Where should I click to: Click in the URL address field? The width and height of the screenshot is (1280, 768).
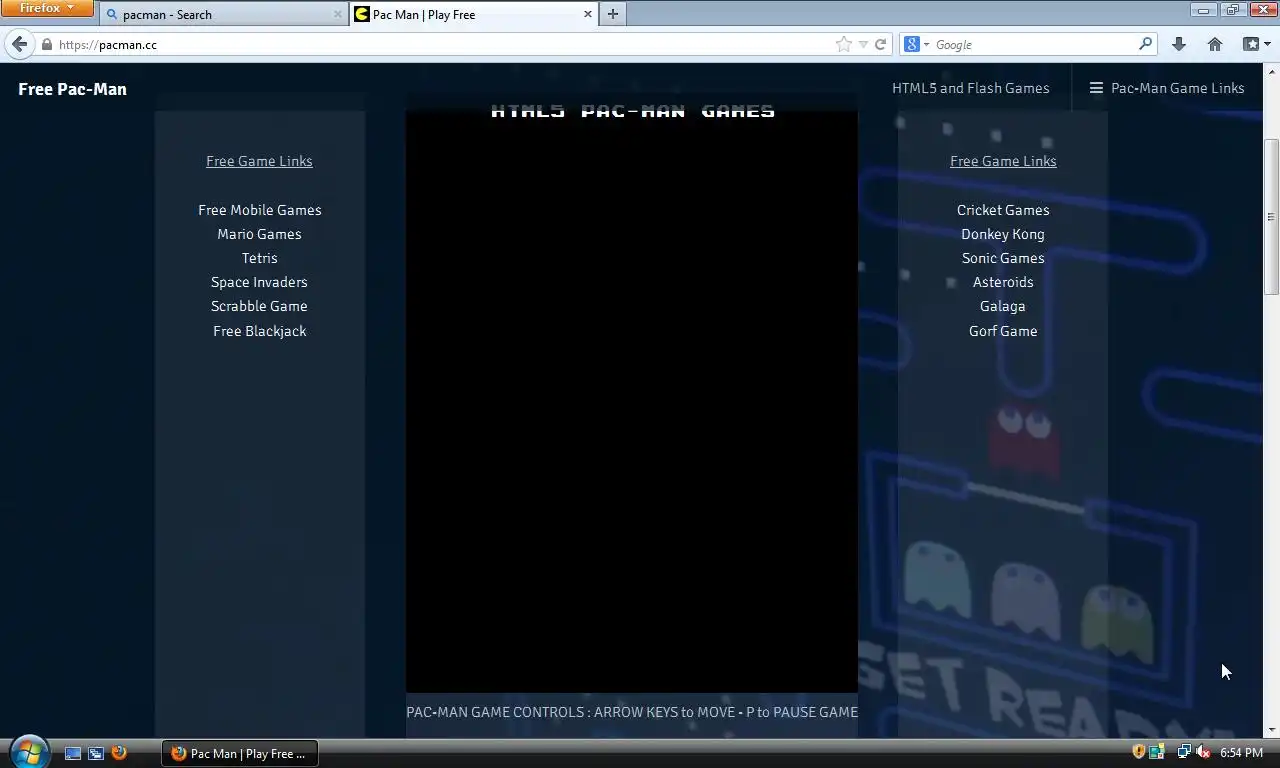click(440, 45)
